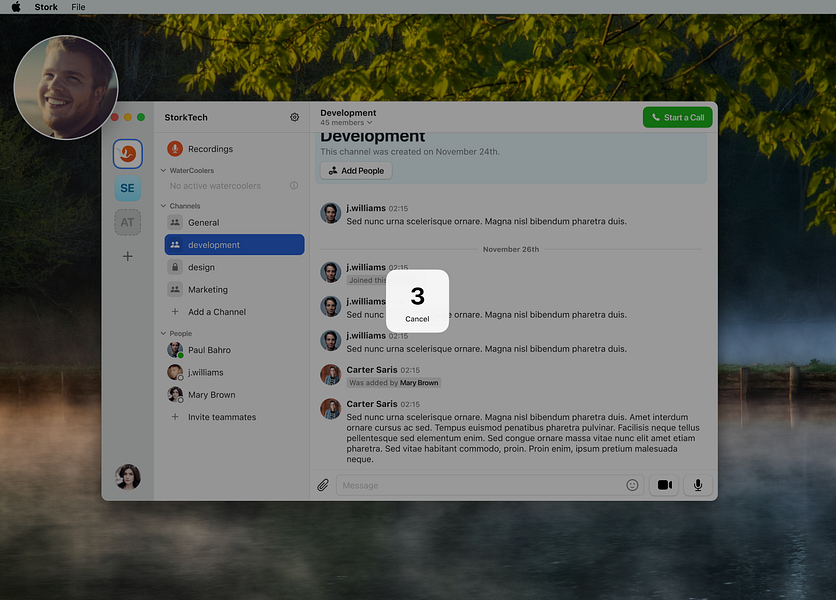The image size is (836, 600).
Task: Show watercoolers info icon
Action: pos(294,186)
